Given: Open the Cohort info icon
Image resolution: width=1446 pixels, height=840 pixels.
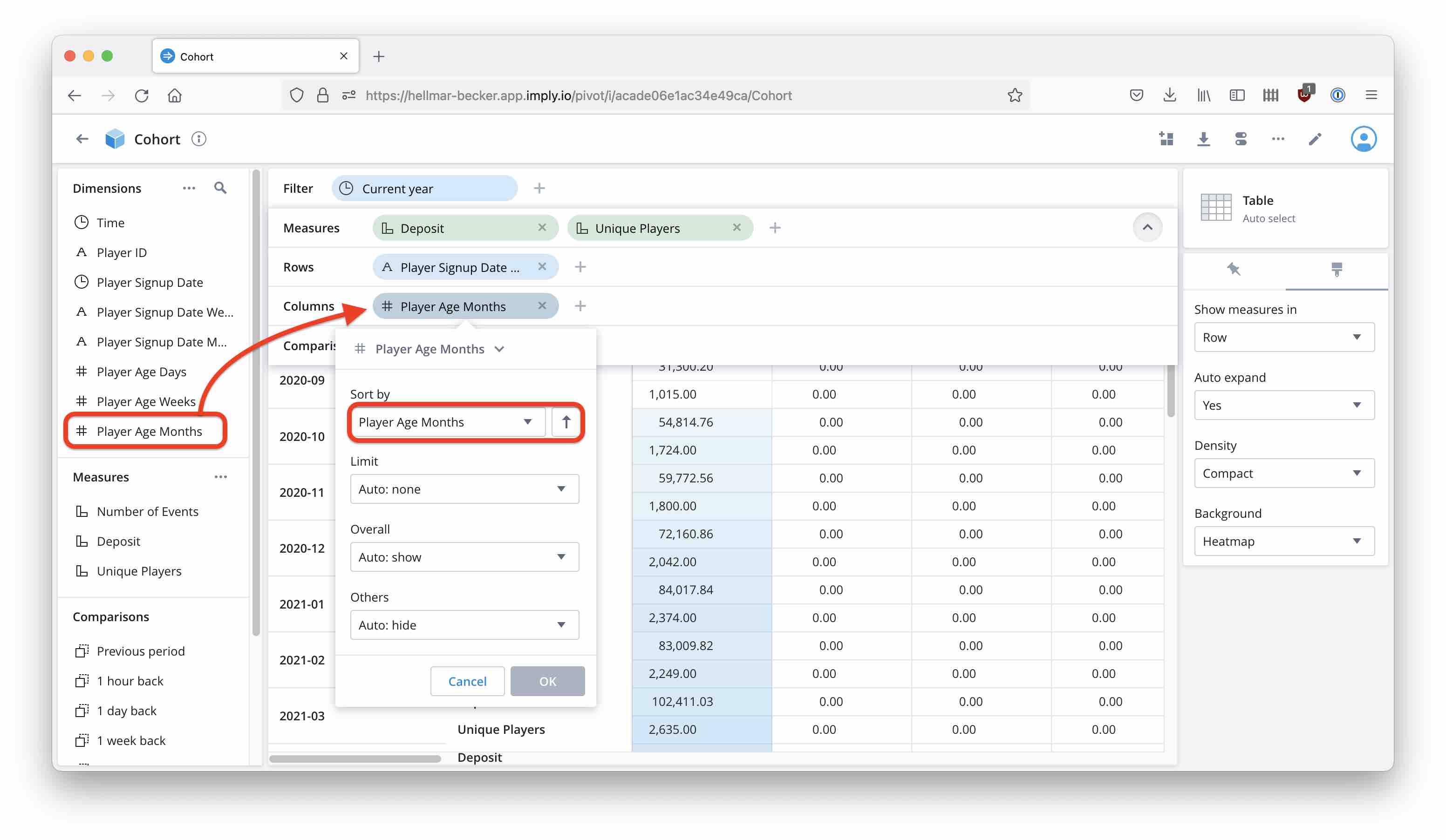Looking at the screenshot, I should tap(198, 139).
